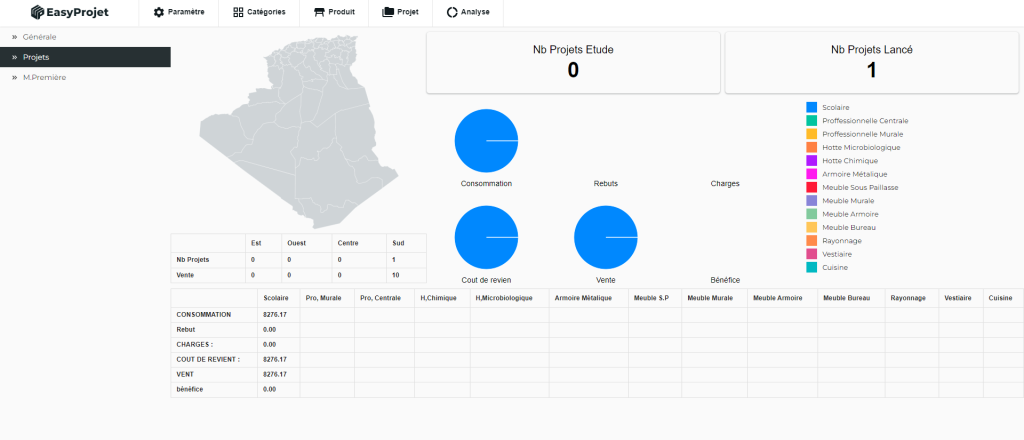Click the Vente pie chart
The height and width of the screenshot is (440, 1024).
click(605, 237)
